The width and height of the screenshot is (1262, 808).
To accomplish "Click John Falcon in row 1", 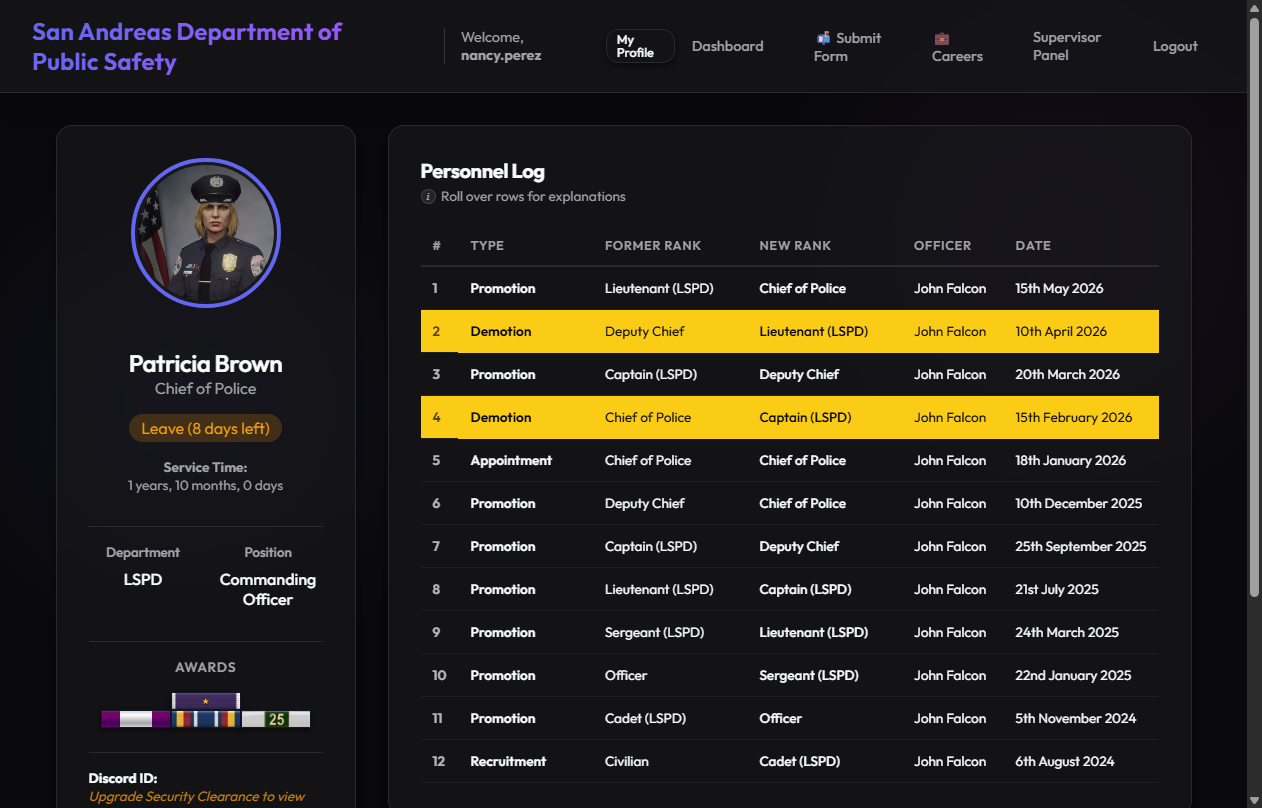I will pyautogui.click(x=950, y=288).
